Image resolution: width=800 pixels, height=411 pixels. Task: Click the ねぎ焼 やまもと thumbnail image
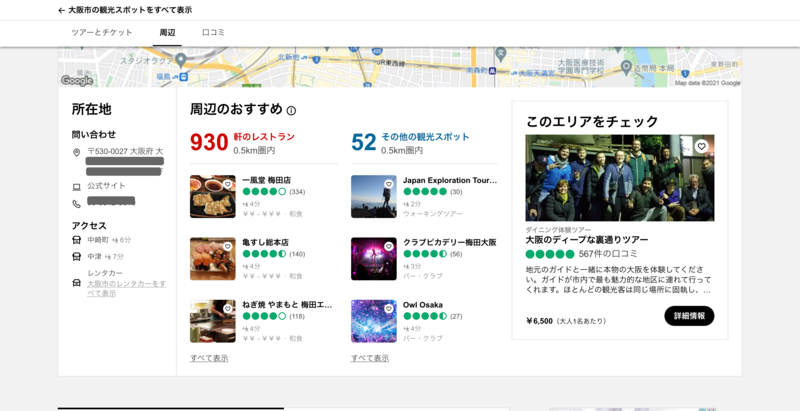[x=213, y=321]
